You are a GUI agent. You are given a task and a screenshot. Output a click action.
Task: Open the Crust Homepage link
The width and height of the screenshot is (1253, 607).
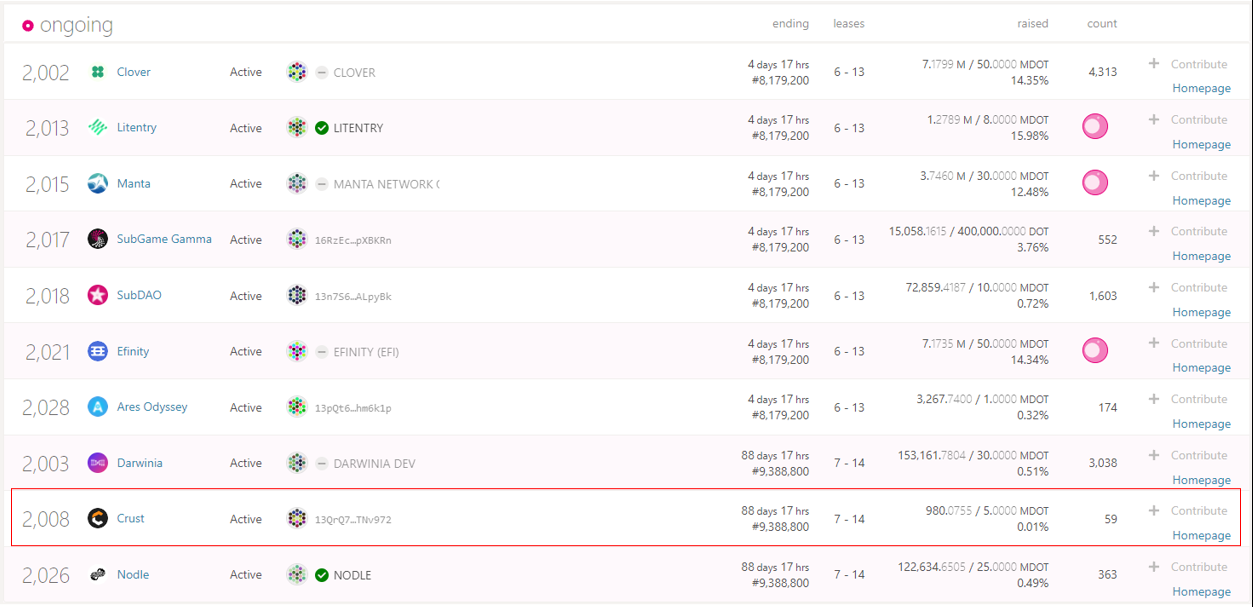click(x=1201, y=535)
